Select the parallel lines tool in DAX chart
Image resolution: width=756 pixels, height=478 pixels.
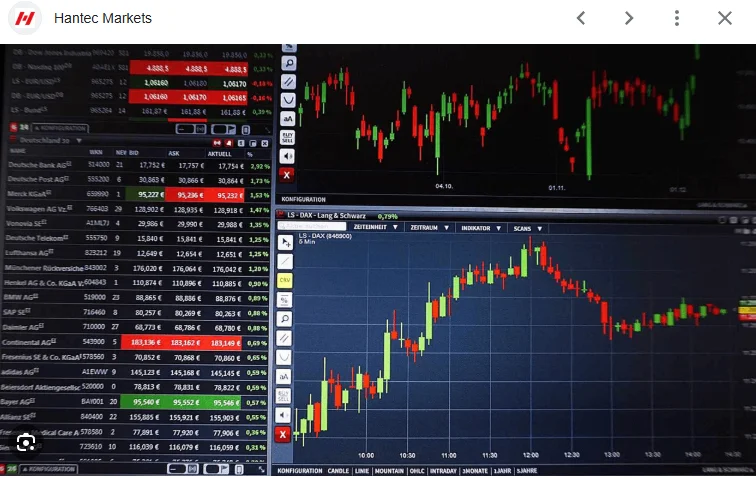[284, 338]
